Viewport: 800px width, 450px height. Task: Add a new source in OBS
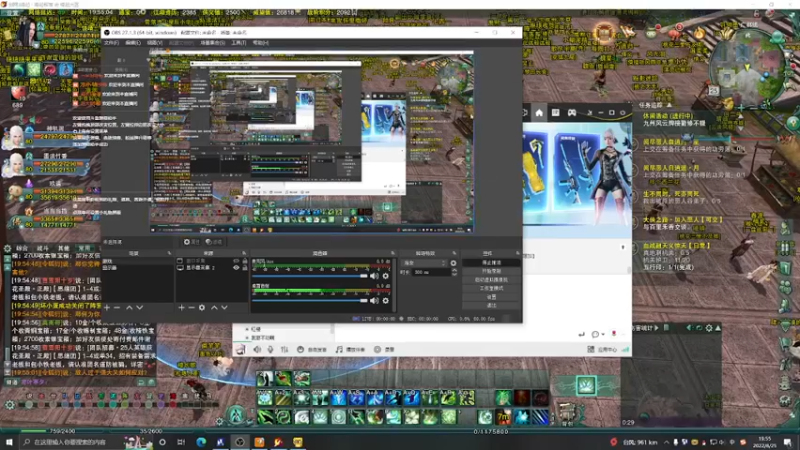coord(181,308)
